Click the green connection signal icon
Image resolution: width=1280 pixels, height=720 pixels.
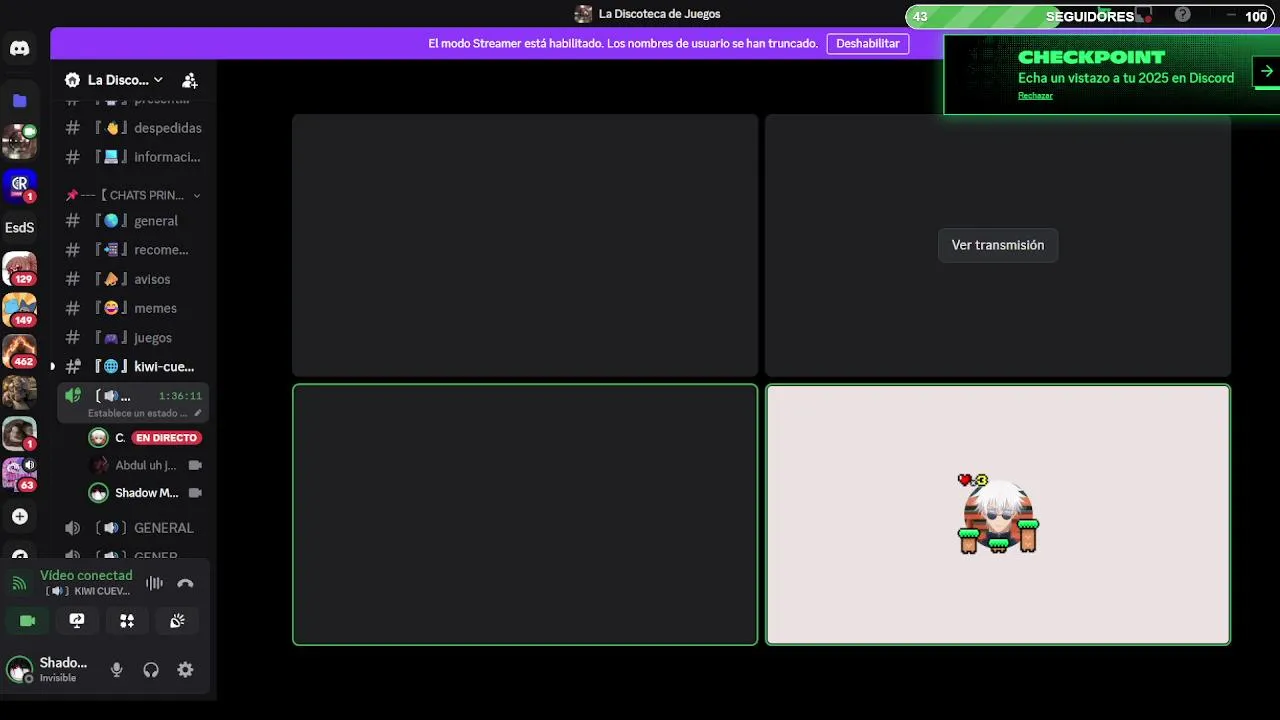pyautogui.click(x=19, y=583)
